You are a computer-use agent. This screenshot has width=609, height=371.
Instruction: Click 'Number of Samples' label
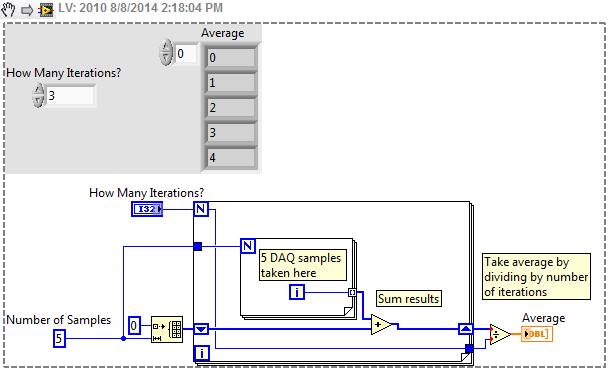[x=59, y=320]
